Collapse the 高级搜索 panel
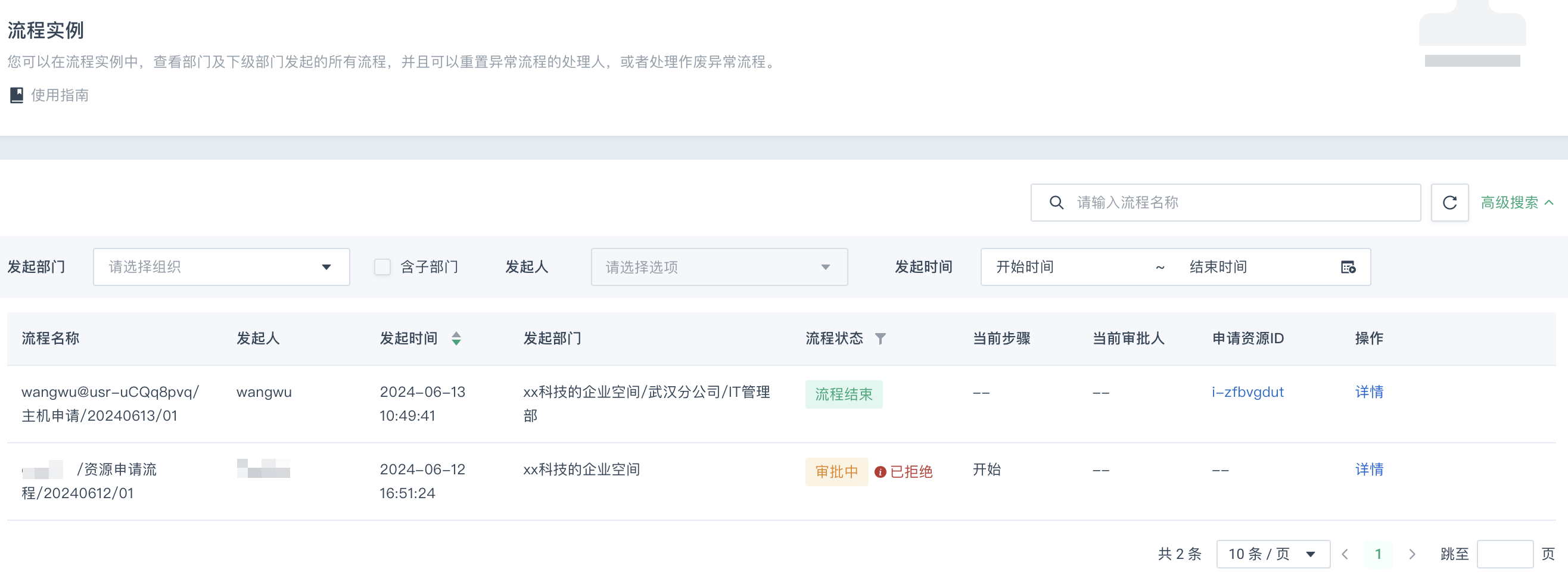Screen dimensions: 1568x578 (1516, 203)
